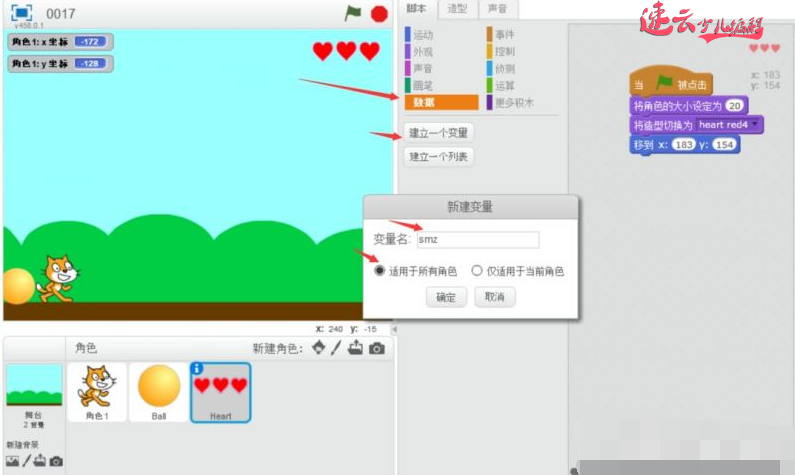Click the red stop sign button
Image resolution: width=795 pixels, height=475 pixels.
pos(379,14)
